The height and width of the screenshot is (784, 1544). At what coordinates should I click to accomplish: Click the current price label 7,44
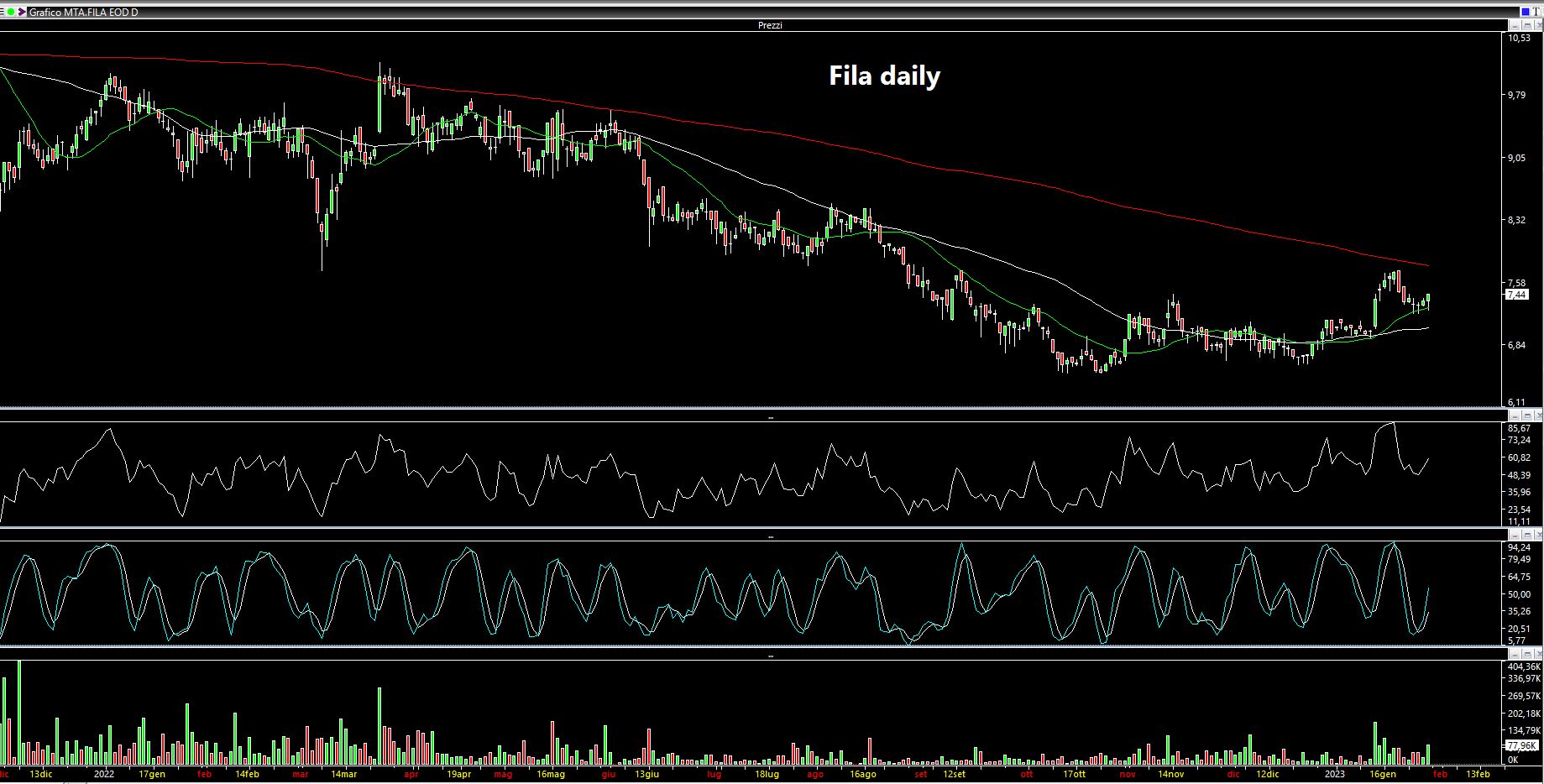(x=1517, y=295)
